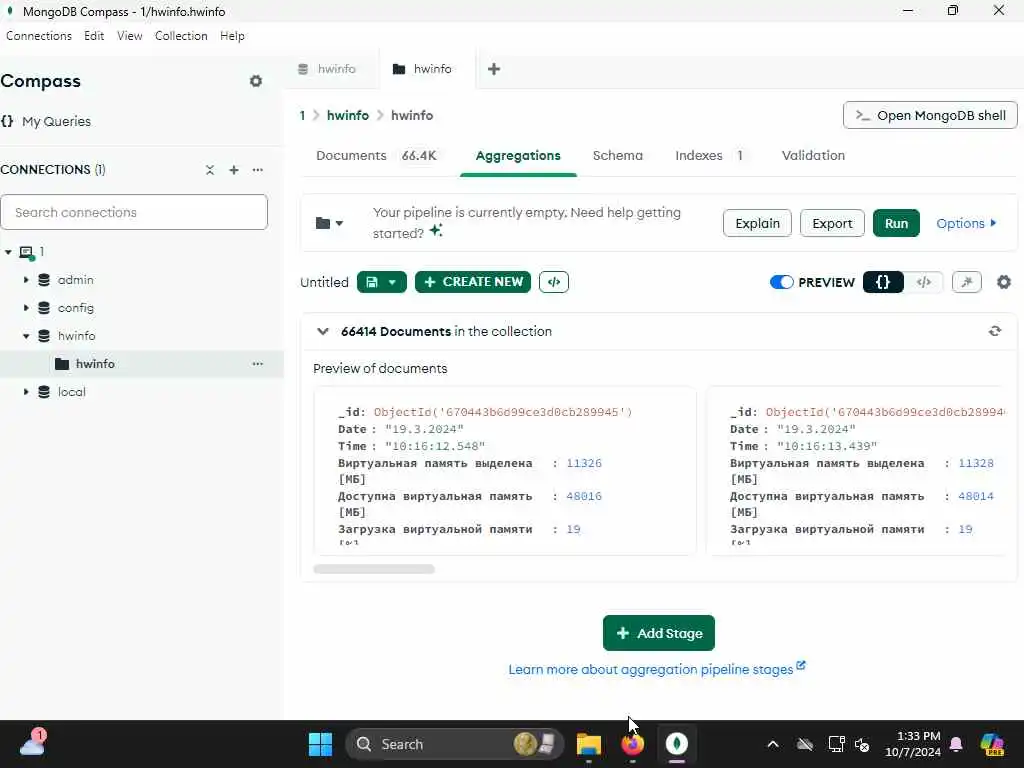Viewport: 1024px width, 768px height.
Task: Open weather widget on taskbar
Action: pos(33,743)
